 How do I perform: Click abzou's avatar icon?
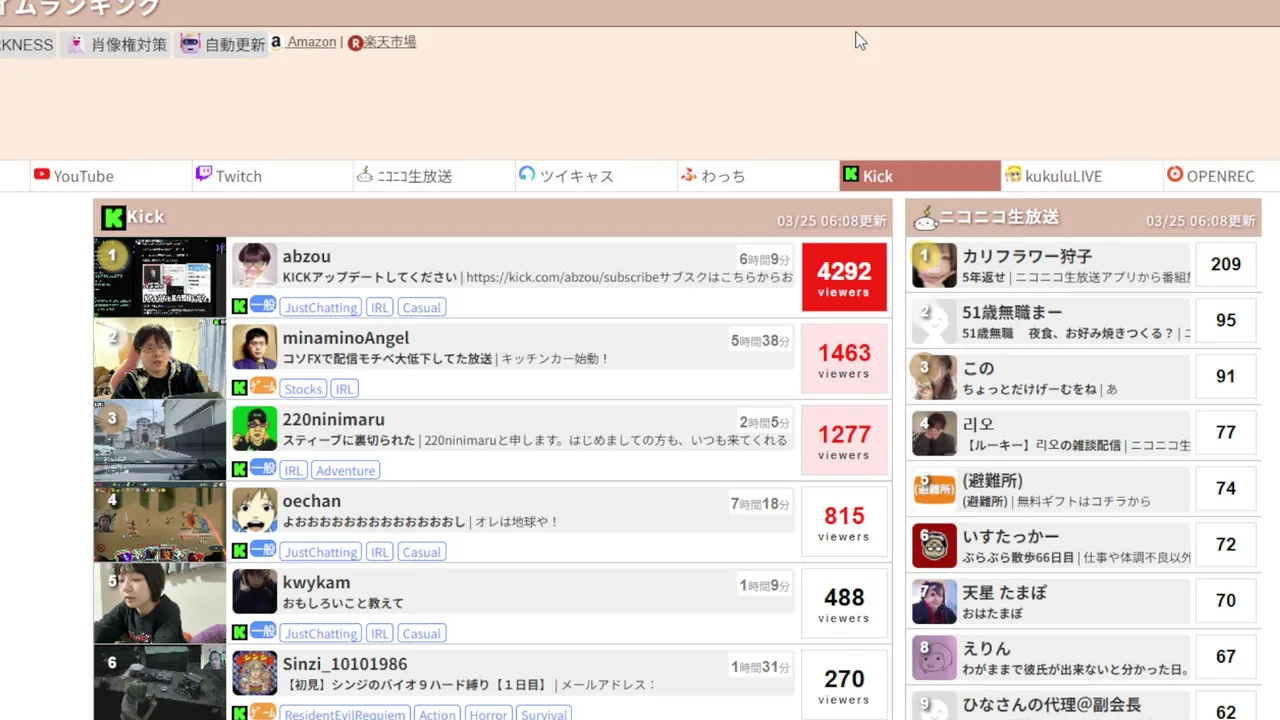[255, 265]
